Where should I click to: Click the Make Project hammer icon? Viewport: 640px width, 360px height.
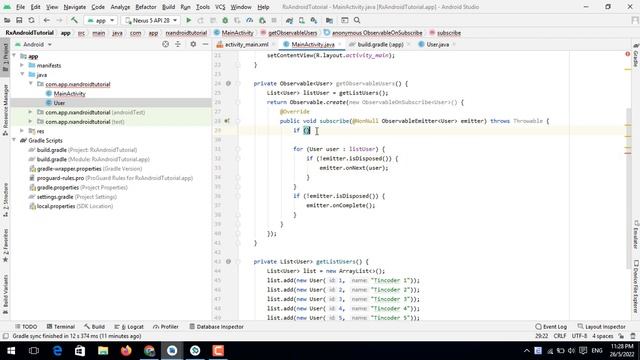tap(74, 20)
